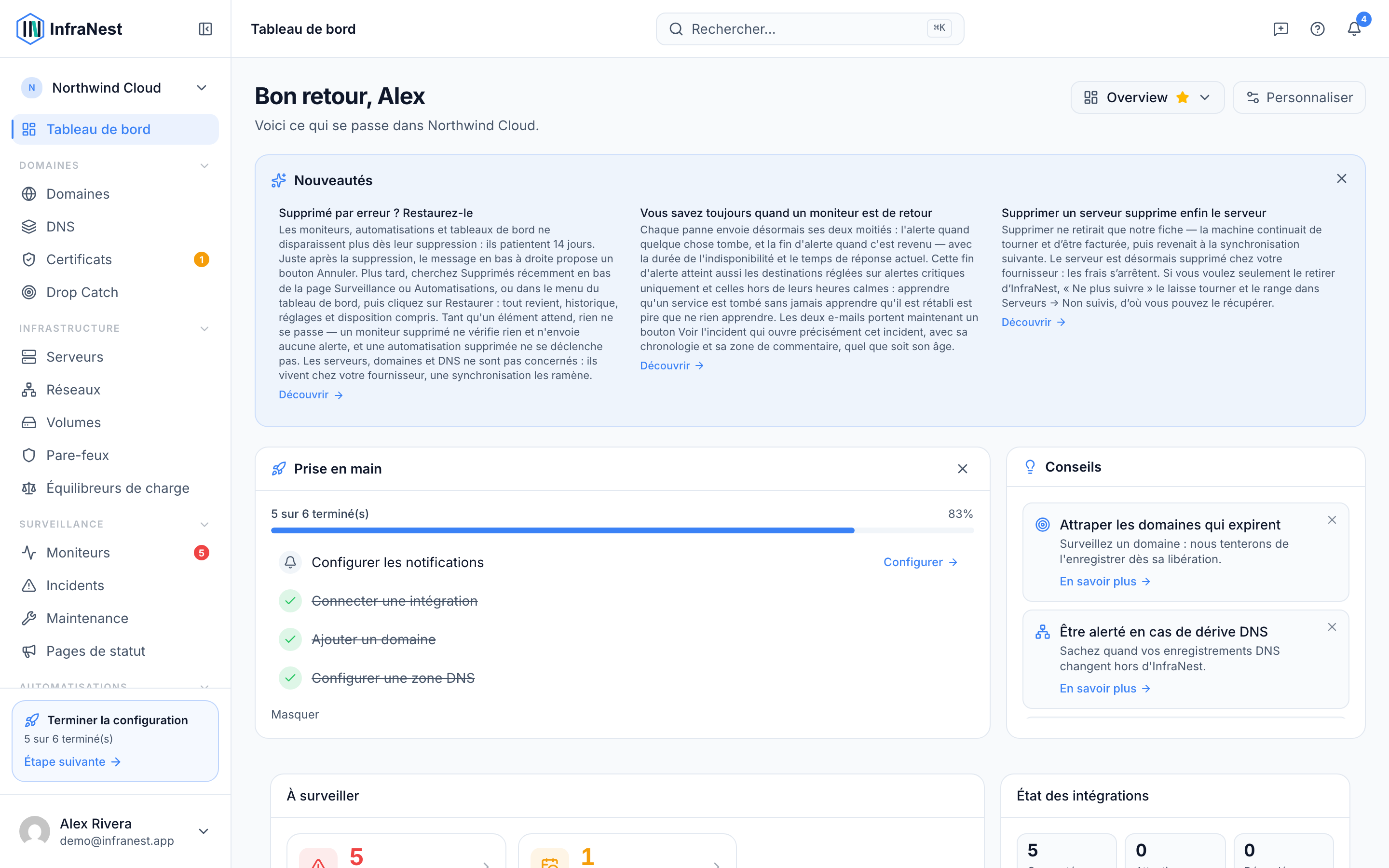Click Configurer for notifications step
Viewport: 1389px width, 868px height.
tap(920, 562)
